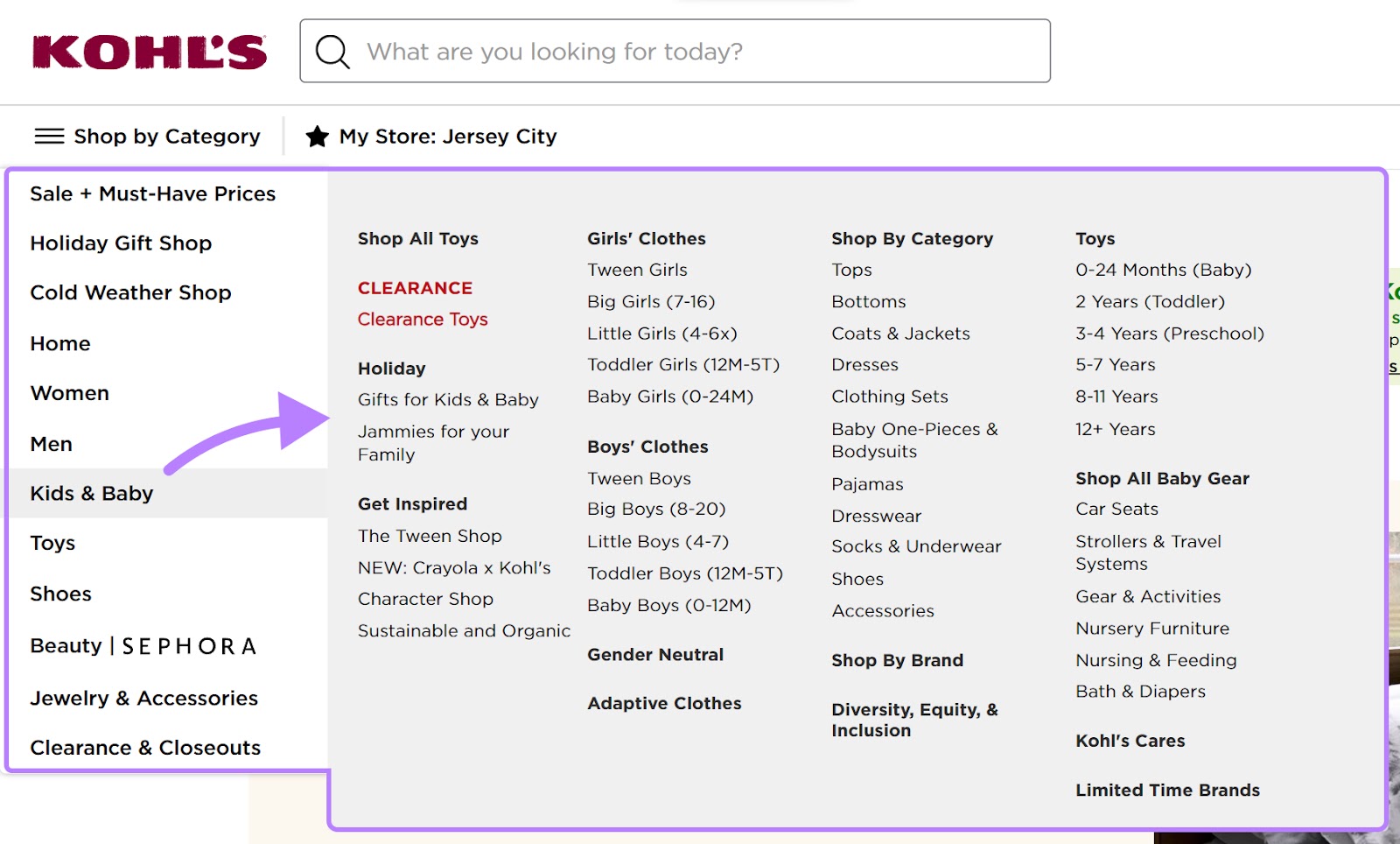Screen dimensions: 1400x844
Task: Open Gifts for Kids & Baby
Action: point(447,399)
